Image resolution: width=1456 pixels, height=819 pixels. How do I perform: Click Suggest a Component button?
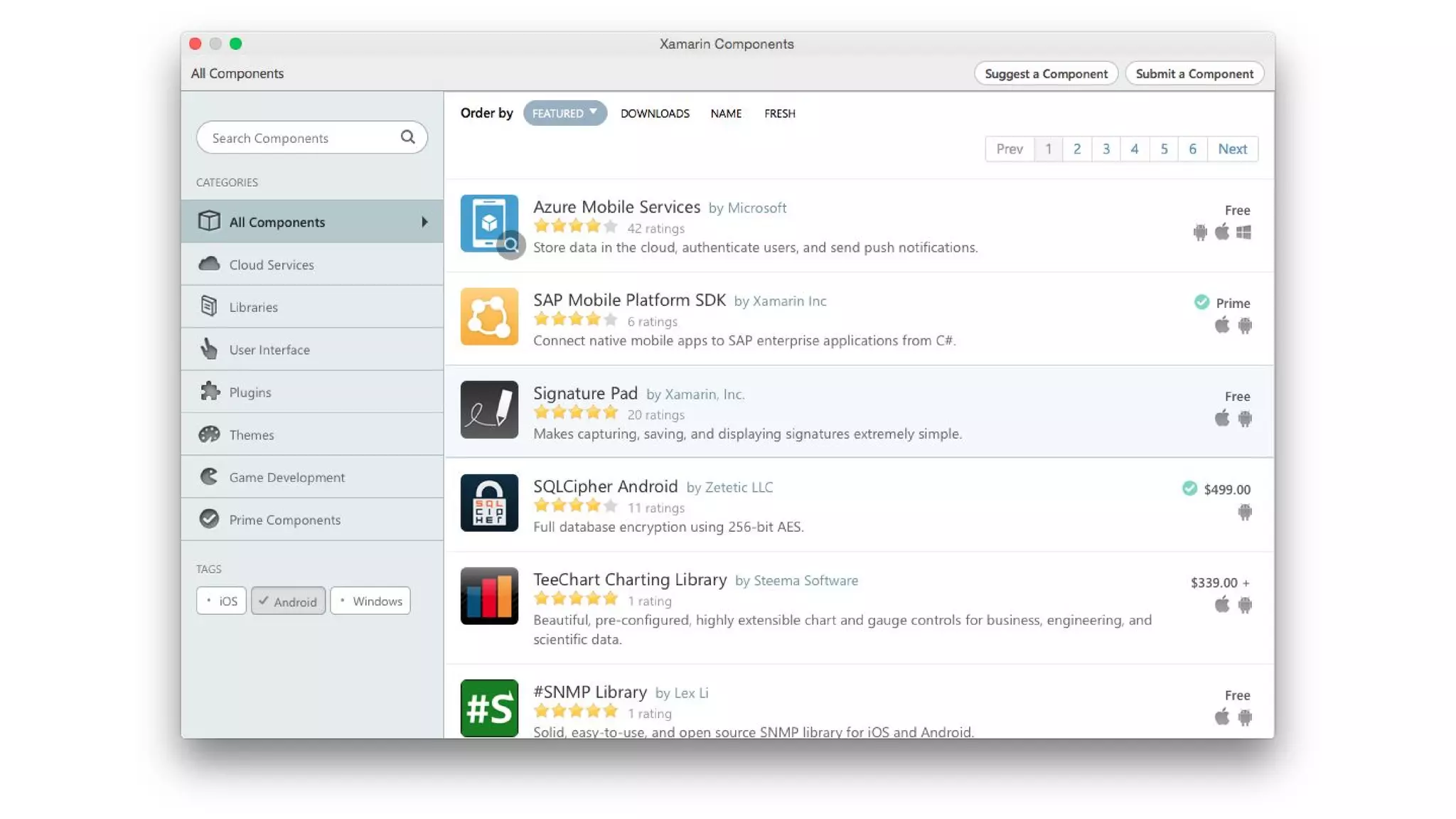[1046, 73]
